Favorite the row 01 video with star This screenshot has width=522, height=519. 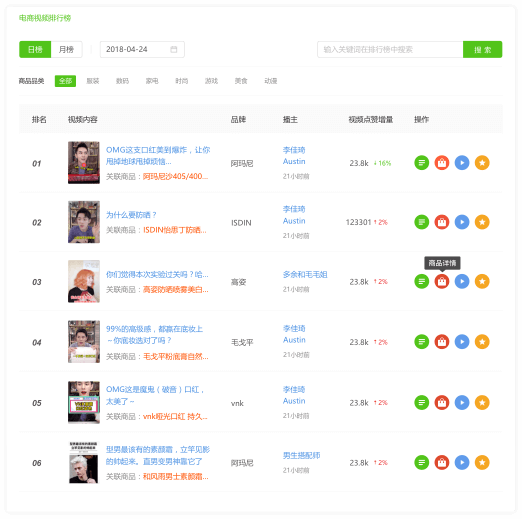[x=482, y=163]
